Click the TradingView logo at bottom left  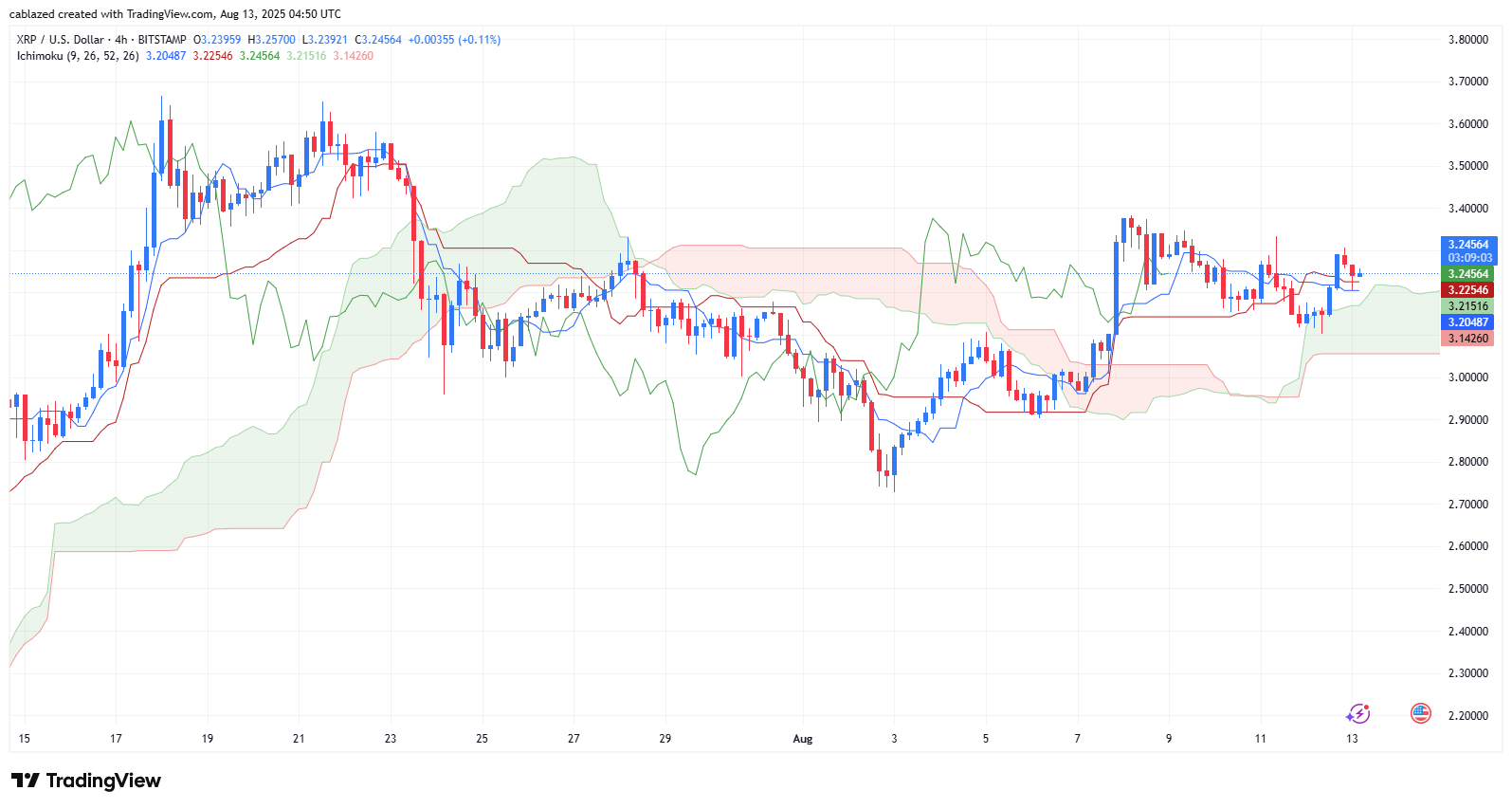[86, 781]
